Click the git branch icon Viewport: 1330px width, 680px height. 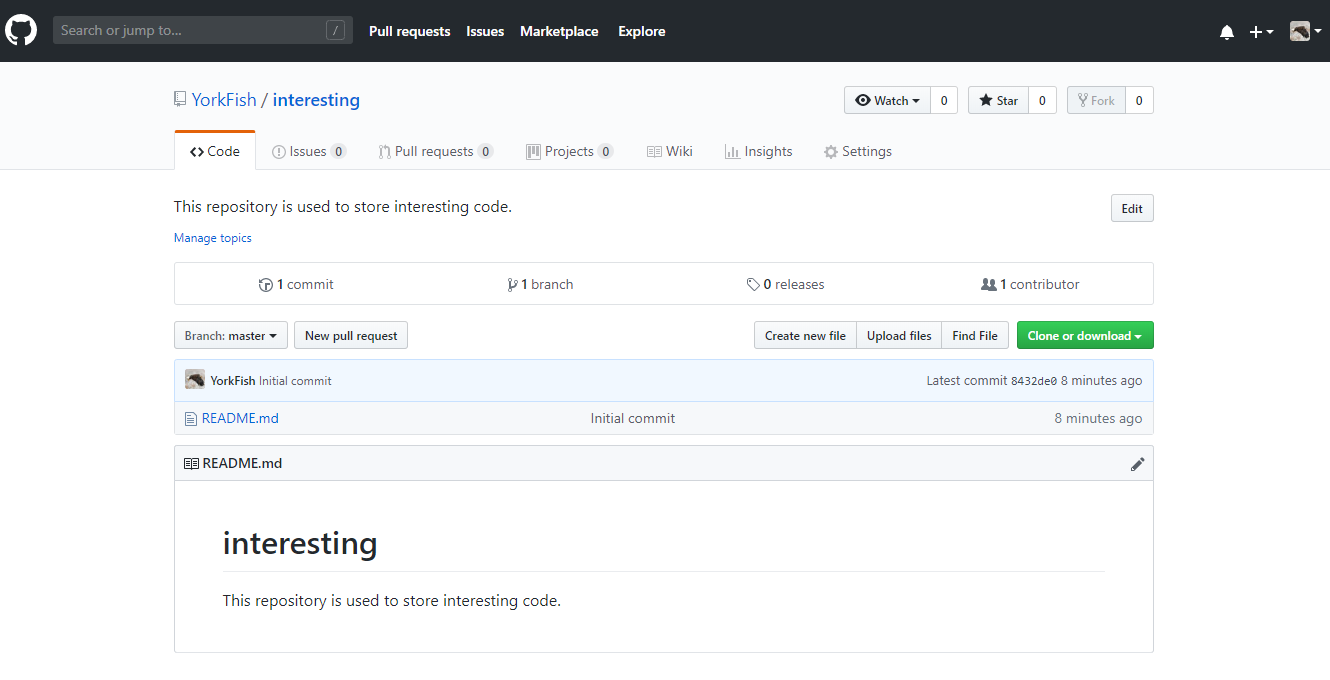coord(513,284)
